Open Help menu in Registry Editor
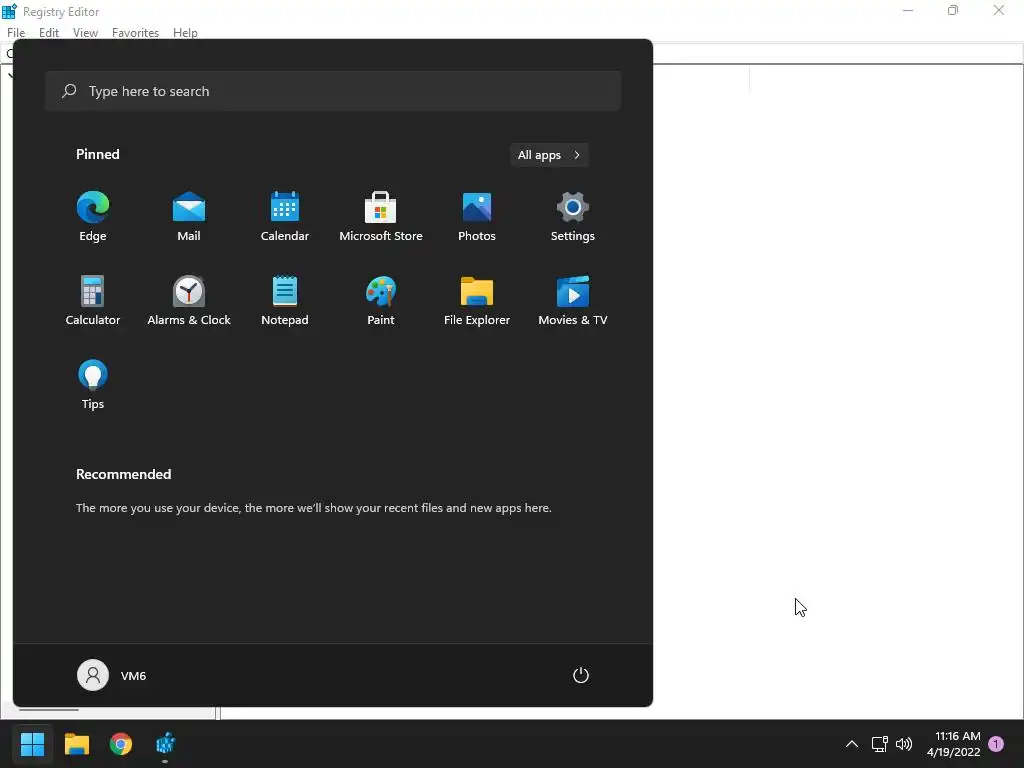Viewport: 1024px width, 768px height. click(185, 33)
